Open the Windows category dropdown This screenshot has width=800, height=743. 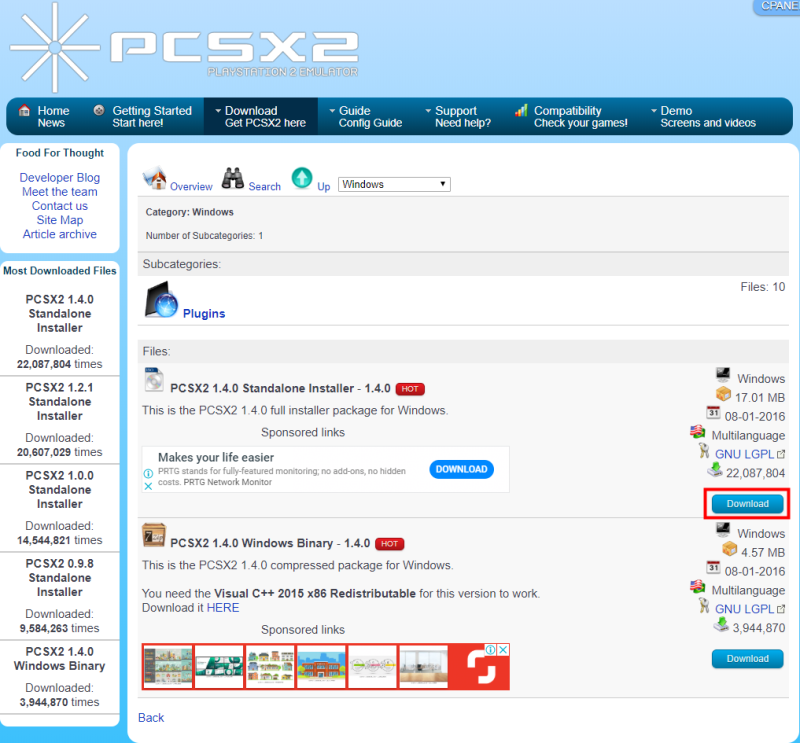(x=394, y=184)
